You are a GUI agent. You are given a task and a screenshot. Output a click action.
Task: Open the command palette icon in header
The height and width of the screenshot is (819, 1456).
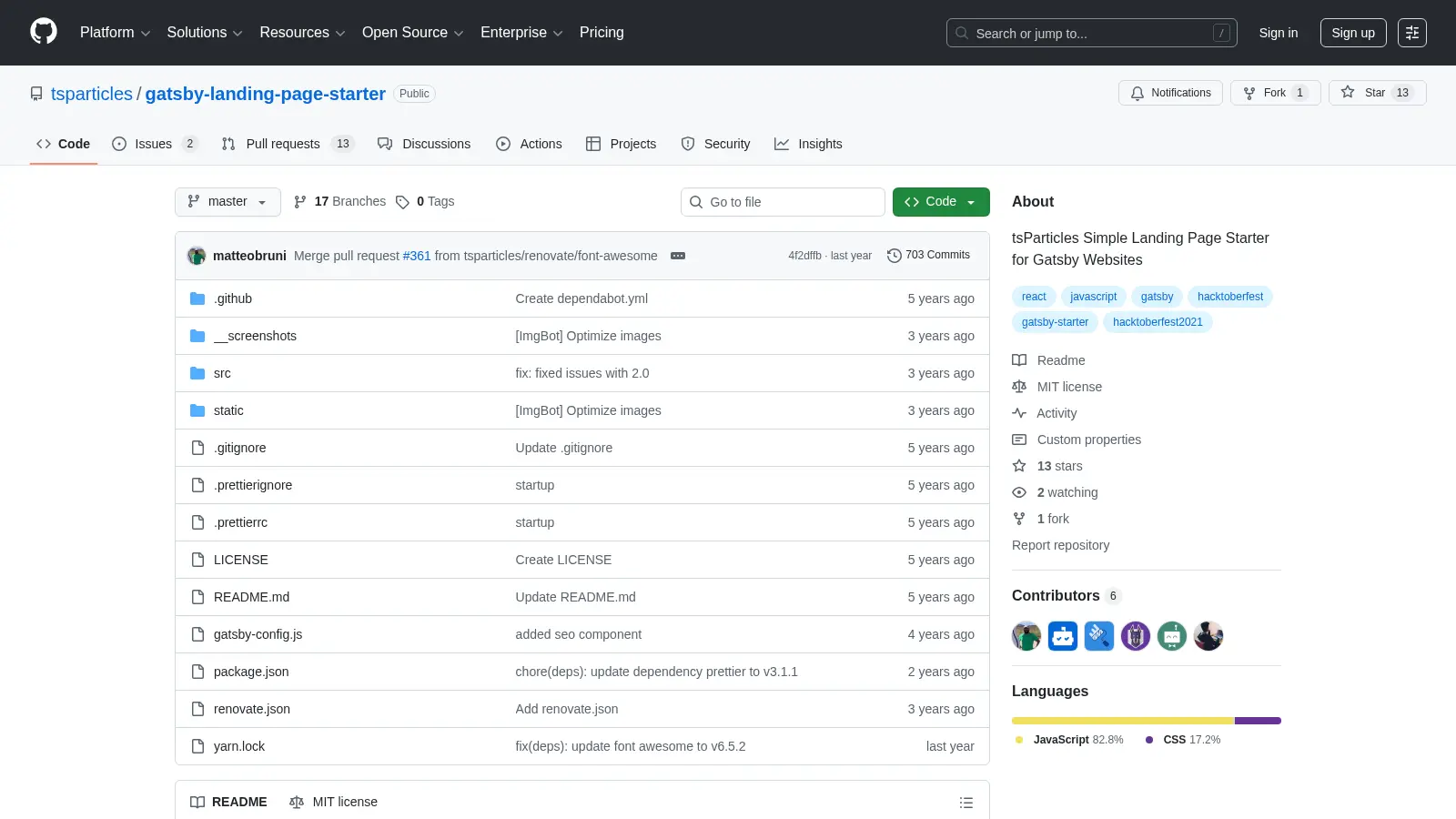1412,33
